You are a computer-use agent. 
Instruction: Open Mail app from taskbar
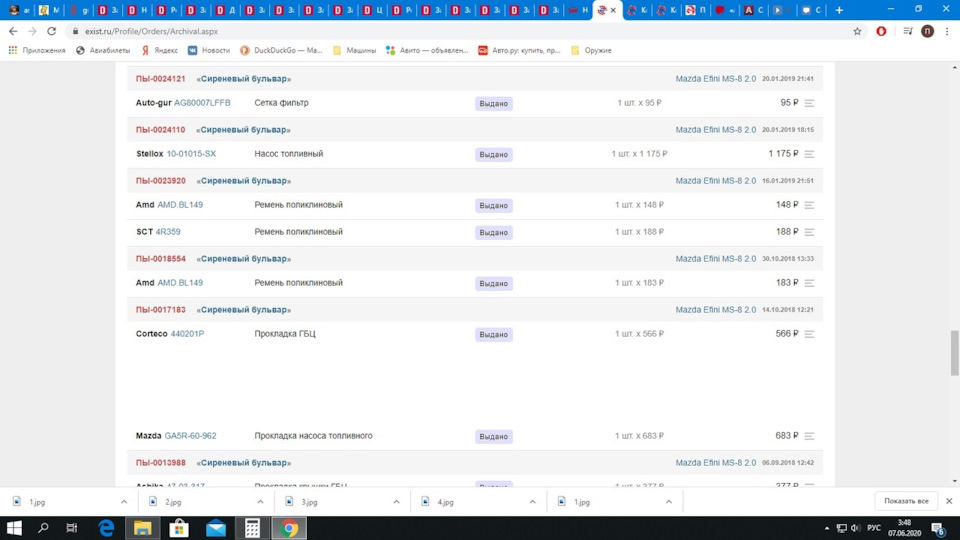click(216, 528)
